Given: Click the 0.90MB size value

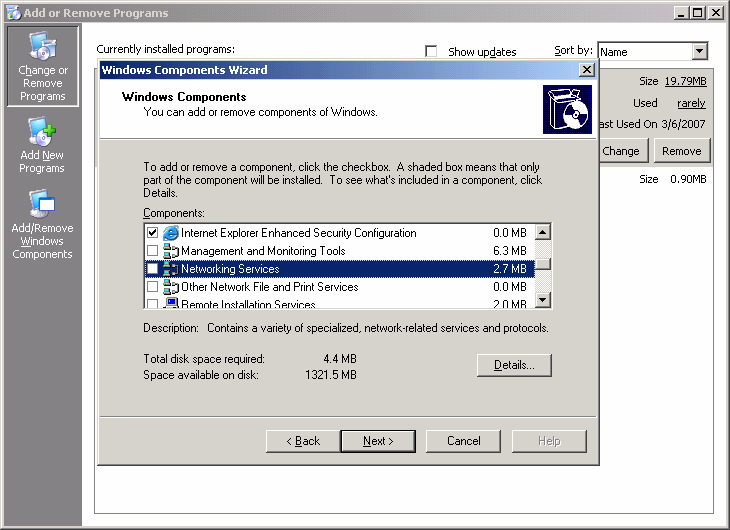Looking at the screenshot, I should [688, 179].
